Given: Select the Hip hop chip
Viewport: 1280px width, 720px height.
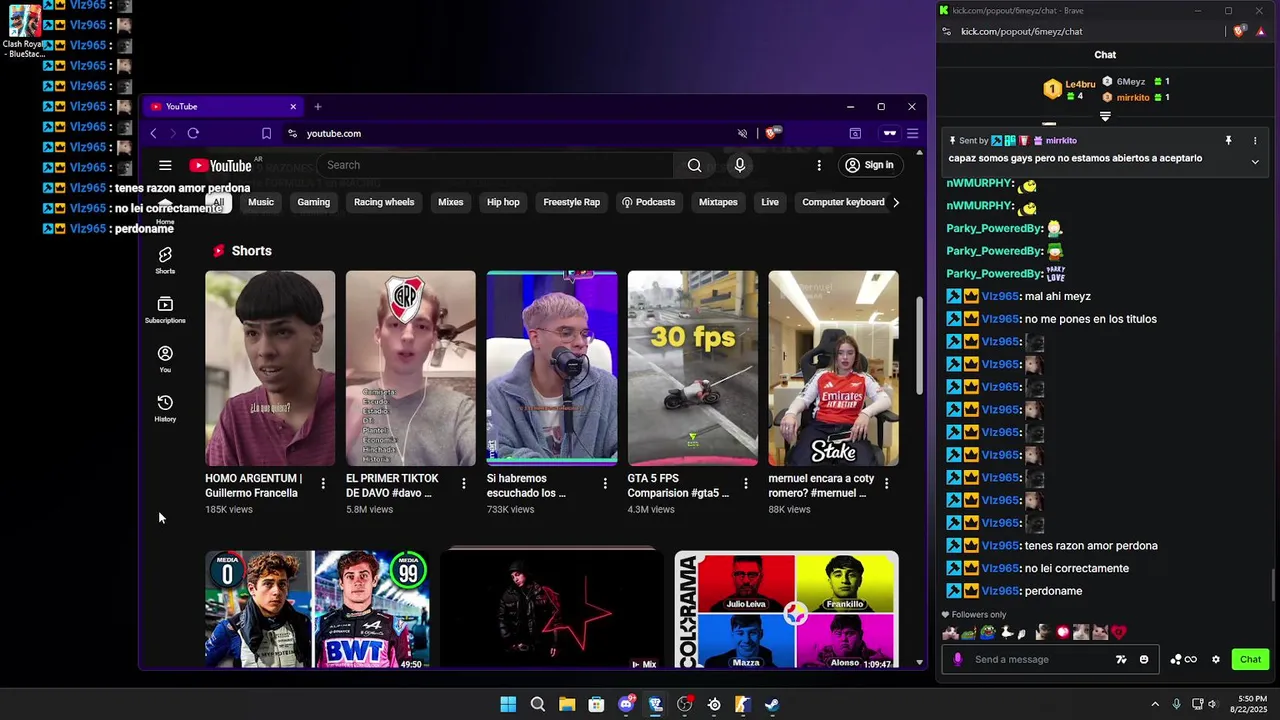Looking at the screenshot, I should coord(503,202).
